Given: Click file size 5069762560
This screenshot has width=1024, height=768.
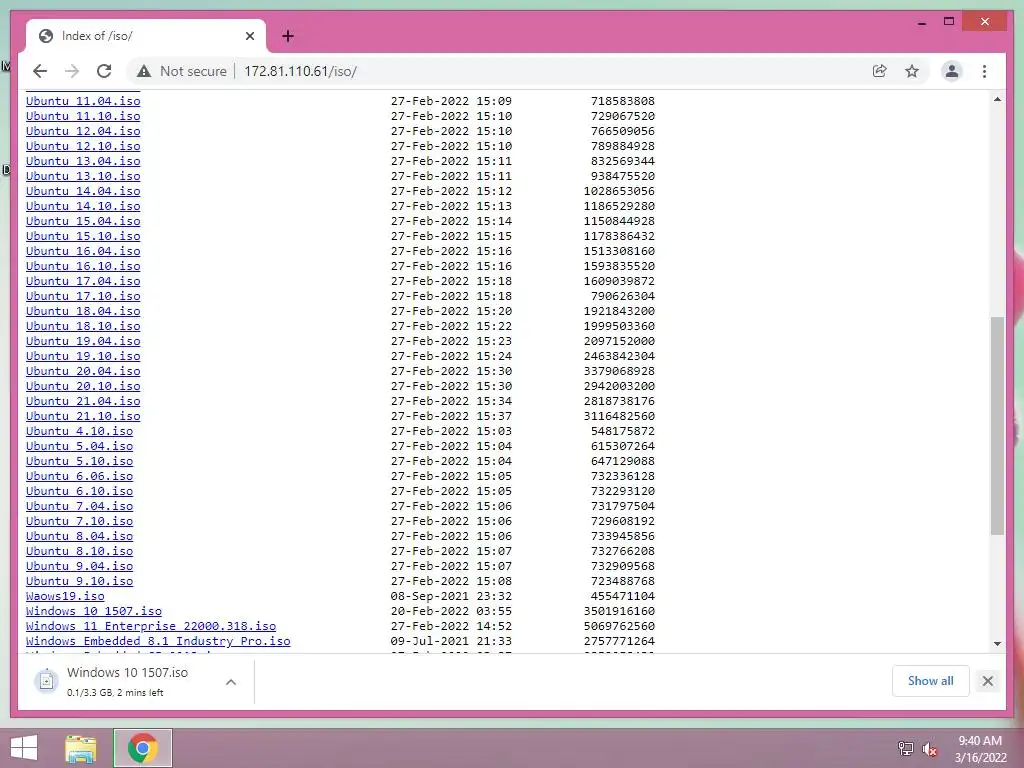Looking at the screenshot, I should click(x=619, y=627).
